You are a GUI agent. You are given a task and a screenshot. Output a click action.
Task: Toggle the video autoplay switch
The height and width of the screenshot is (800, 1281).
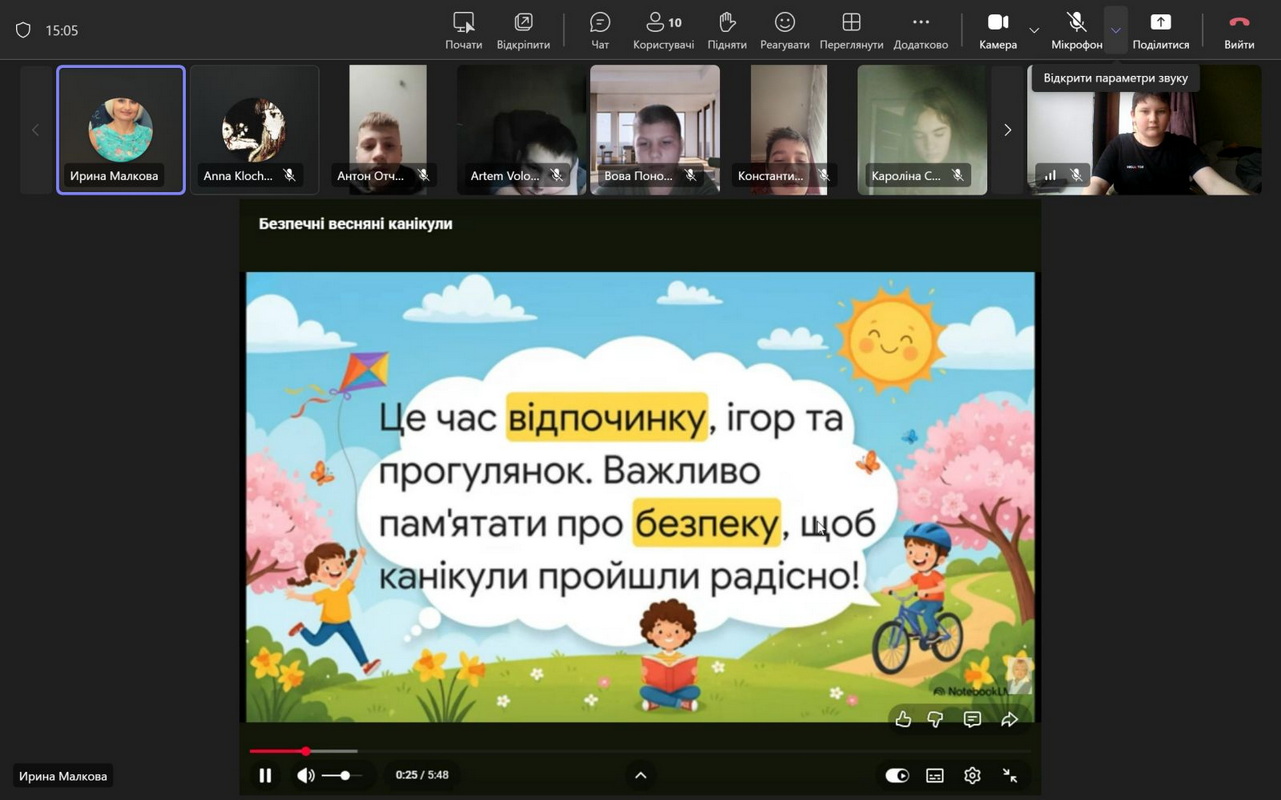pyautogui.click(x=897, y=775)
